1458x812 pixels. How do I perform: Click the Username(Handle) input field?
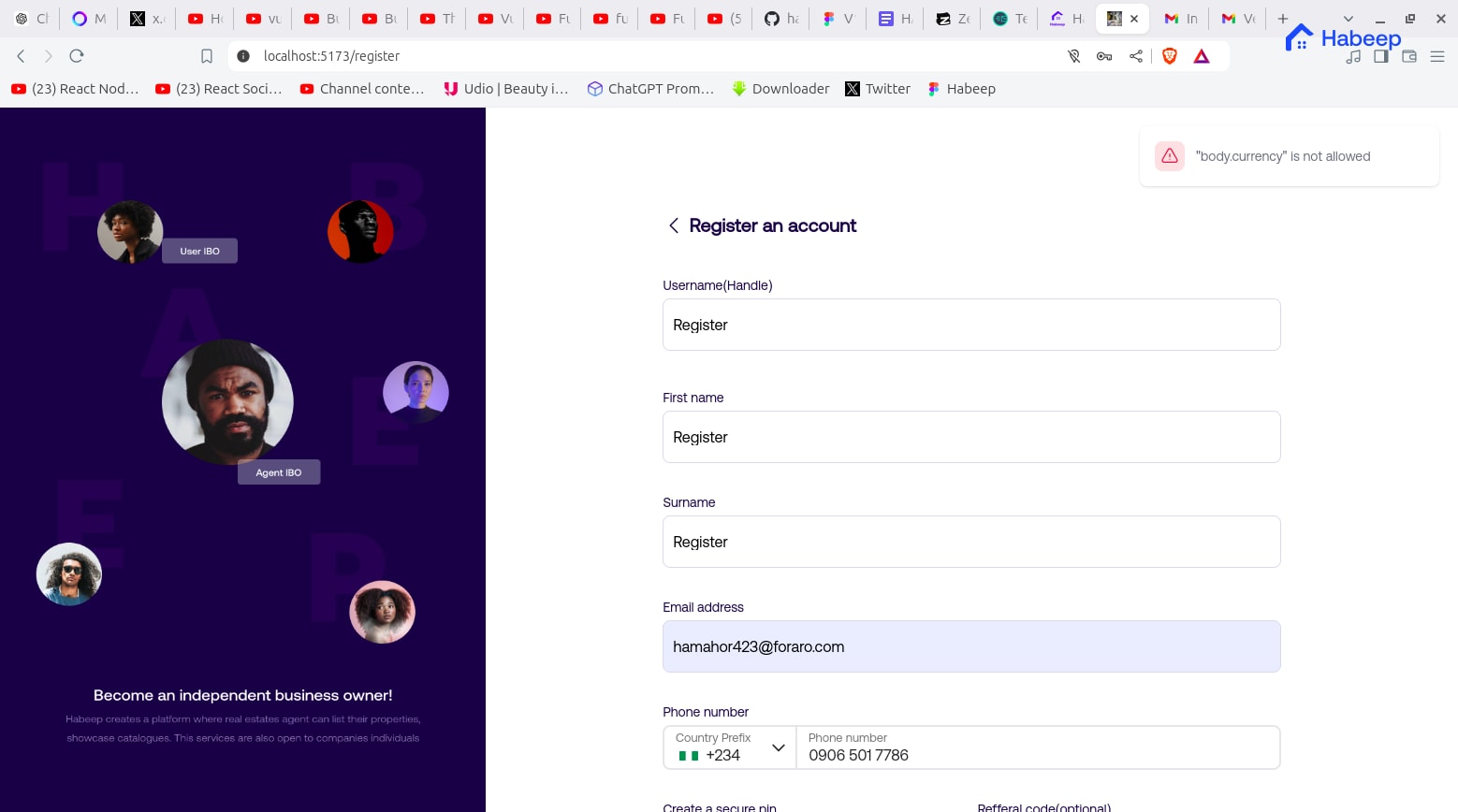click(970, 325)
